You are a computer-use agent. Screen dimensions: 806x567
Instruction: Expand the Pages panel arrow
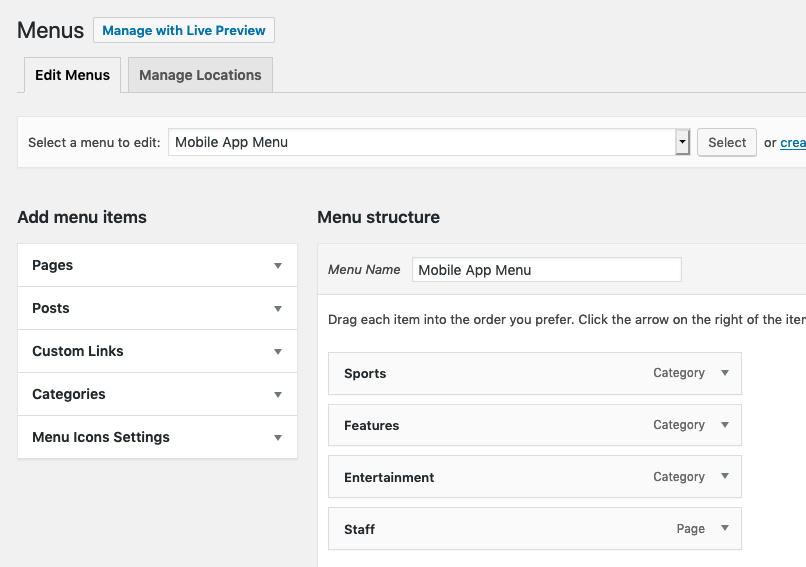coord(278,266)
